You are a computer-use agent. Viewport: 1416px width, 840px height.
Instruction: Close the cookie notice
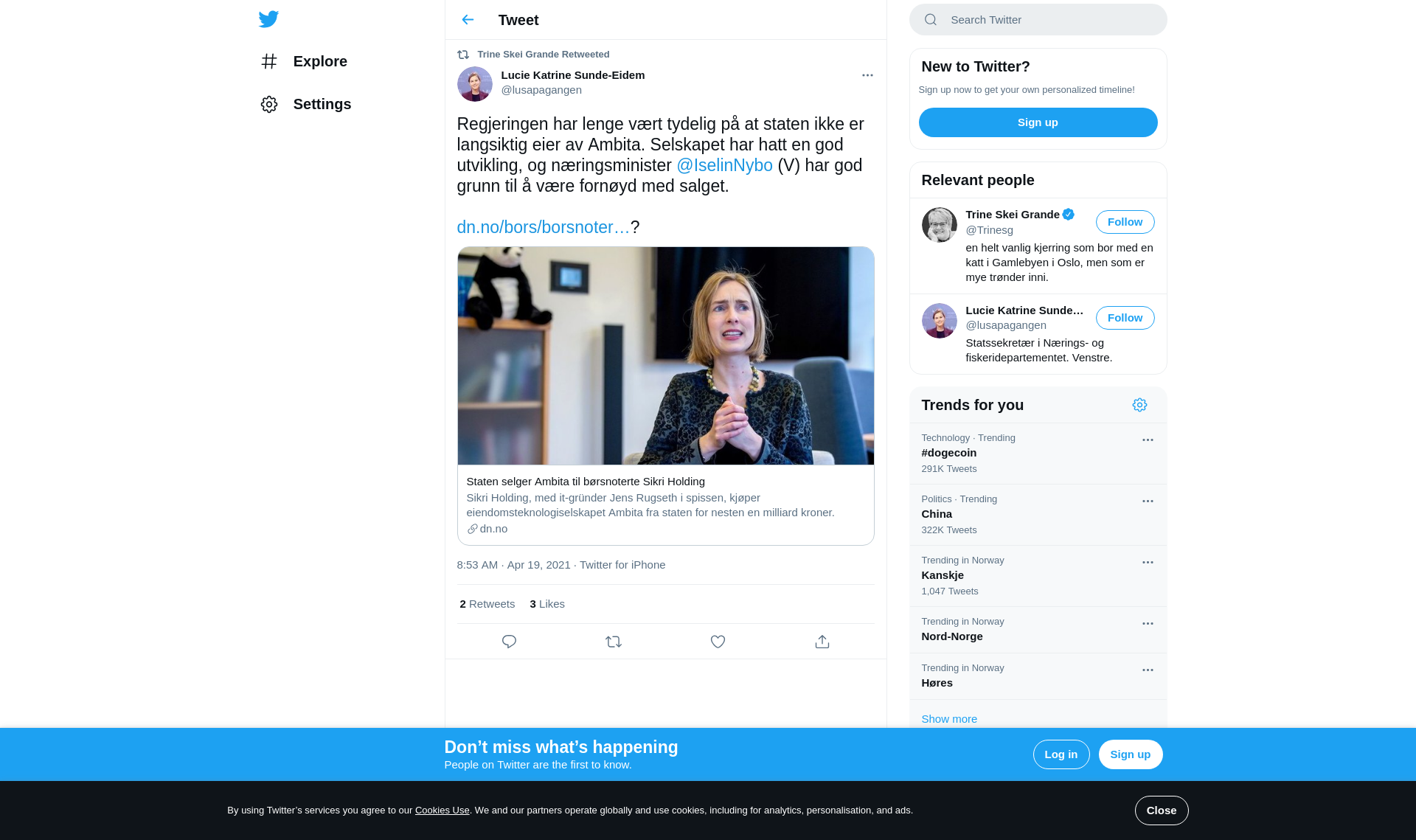point(1162,811)
